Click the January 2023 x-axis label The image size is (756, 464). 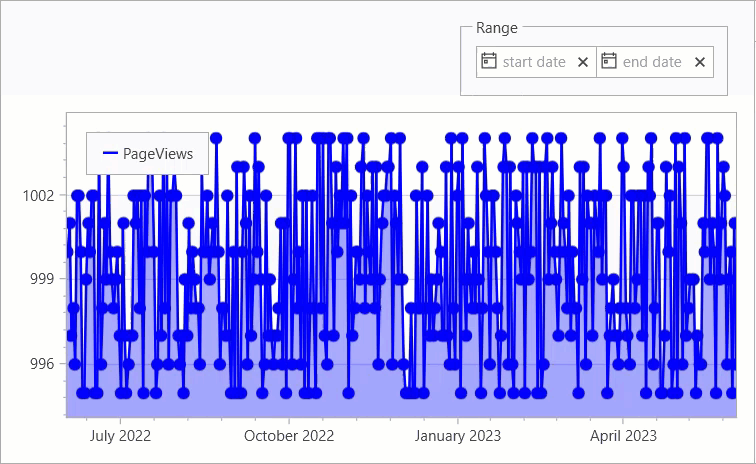click(x=458, y=436)
